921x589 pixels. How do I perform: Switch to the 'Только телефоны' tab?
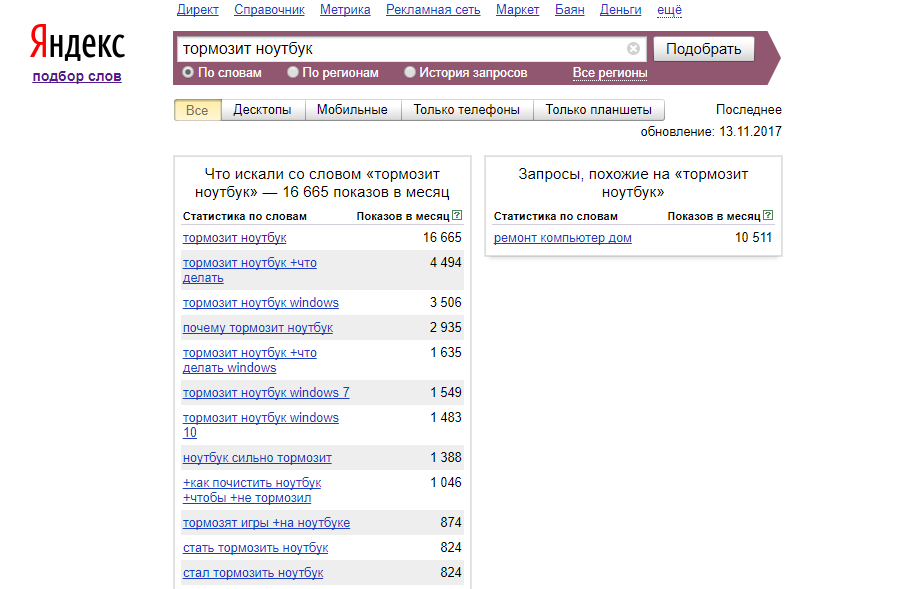click(x=467, y=110)
